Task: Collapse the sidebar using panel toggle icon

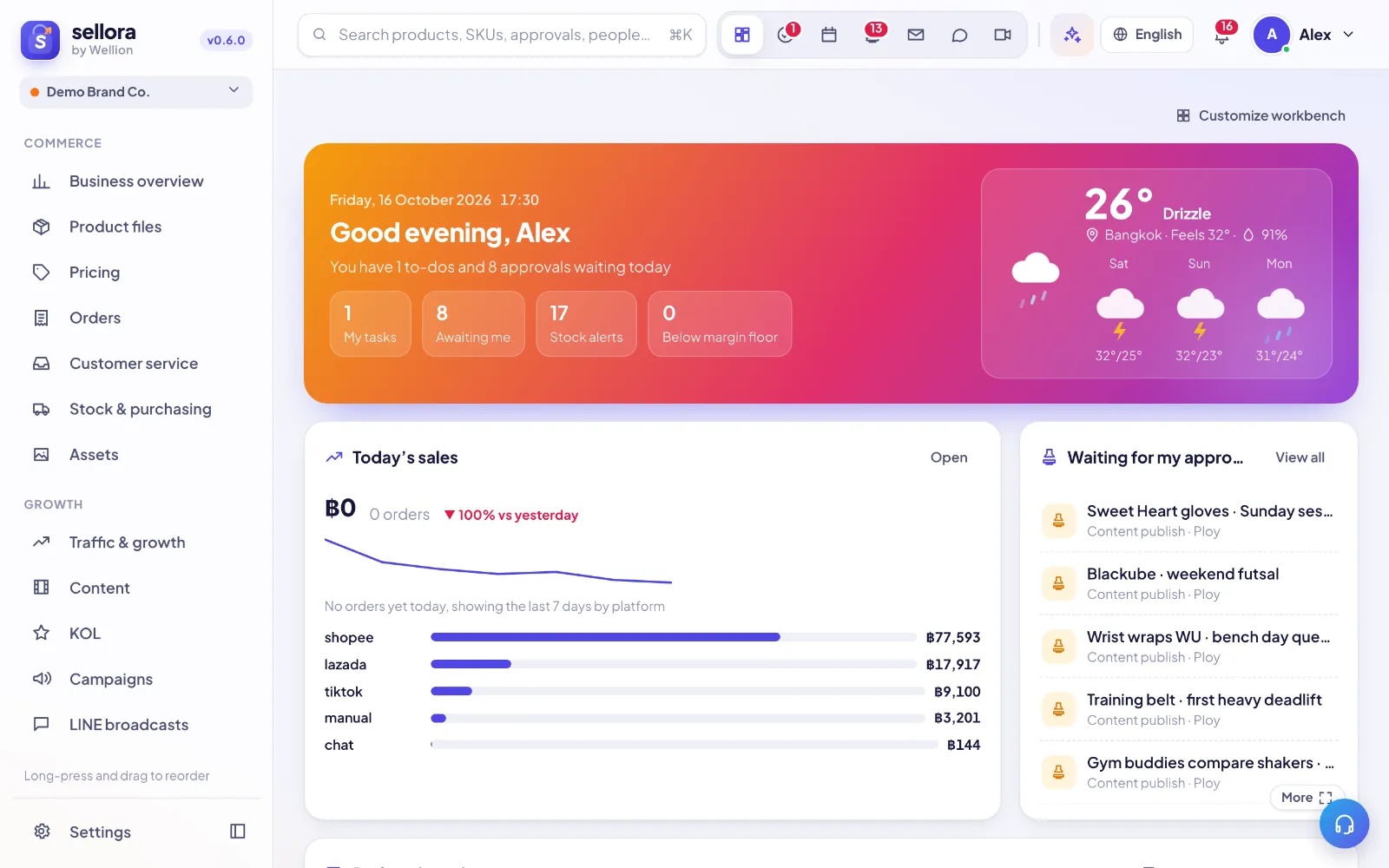Action: [238, 832]
